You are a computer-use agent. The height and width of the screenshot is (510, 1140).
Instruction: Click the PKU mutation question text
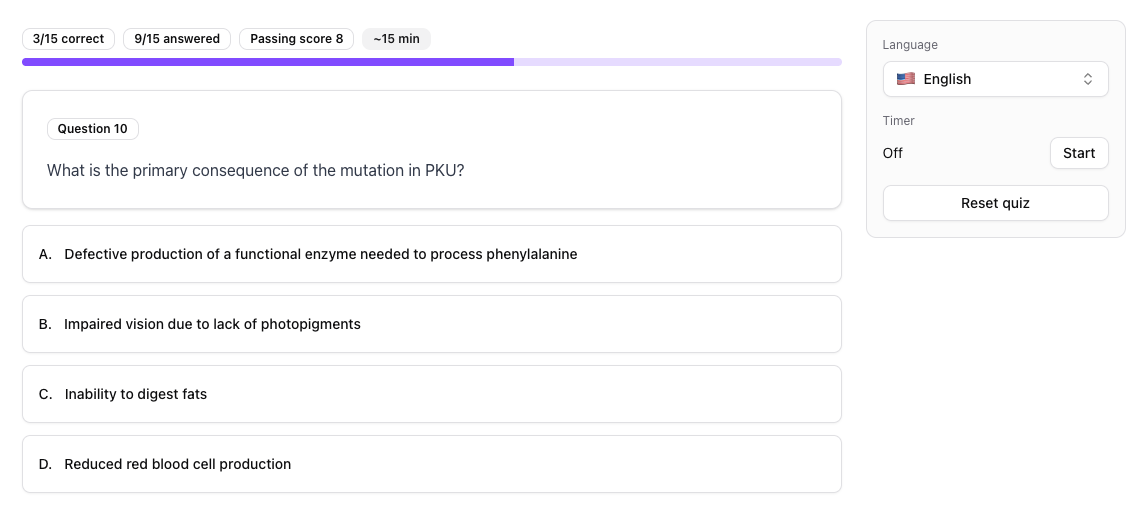point(256,170)
